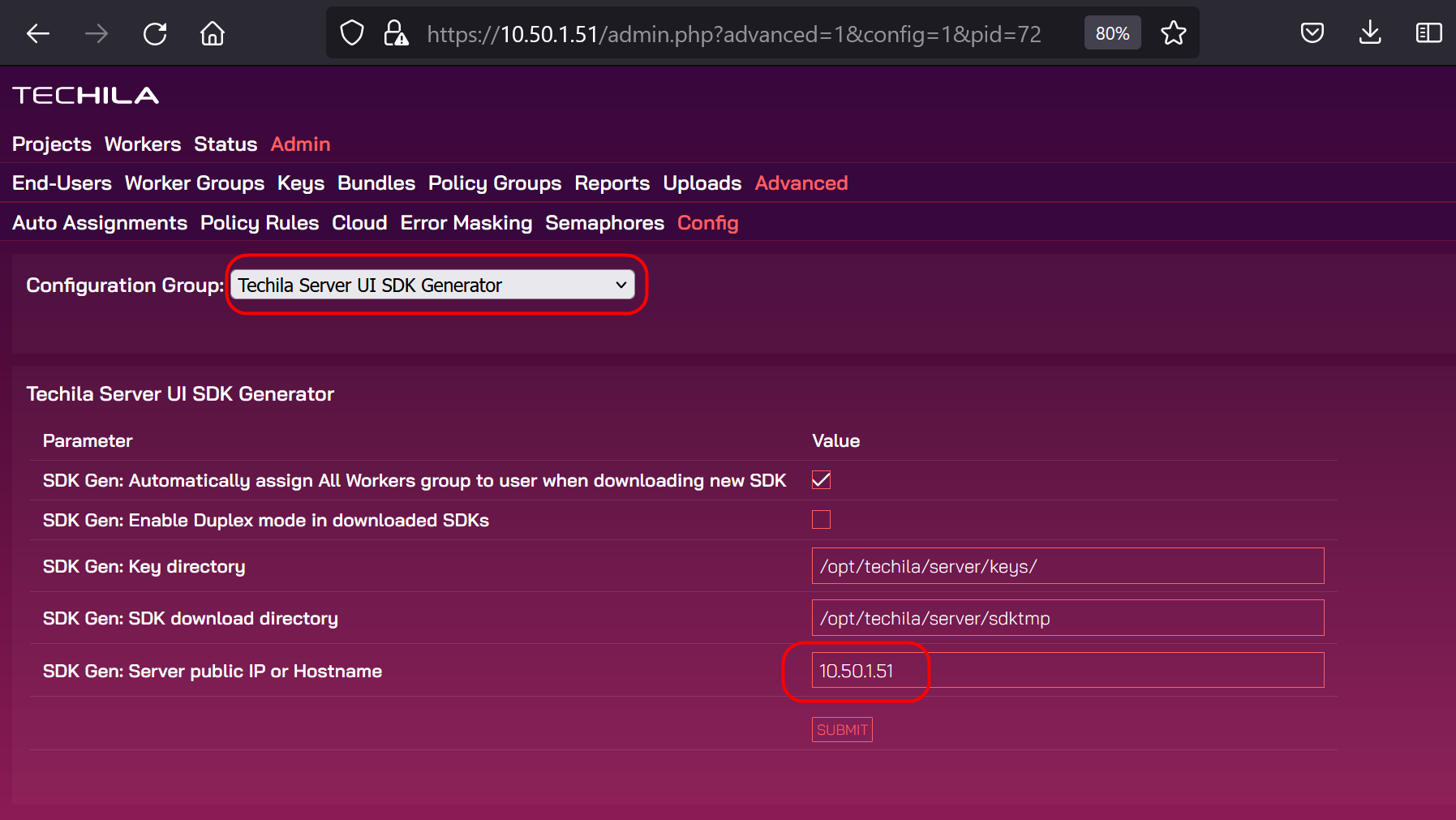Open the Bundles admin link
The height and width of the screenshot is (820, 1456).
pyautogui.click(x=376, y=183)
